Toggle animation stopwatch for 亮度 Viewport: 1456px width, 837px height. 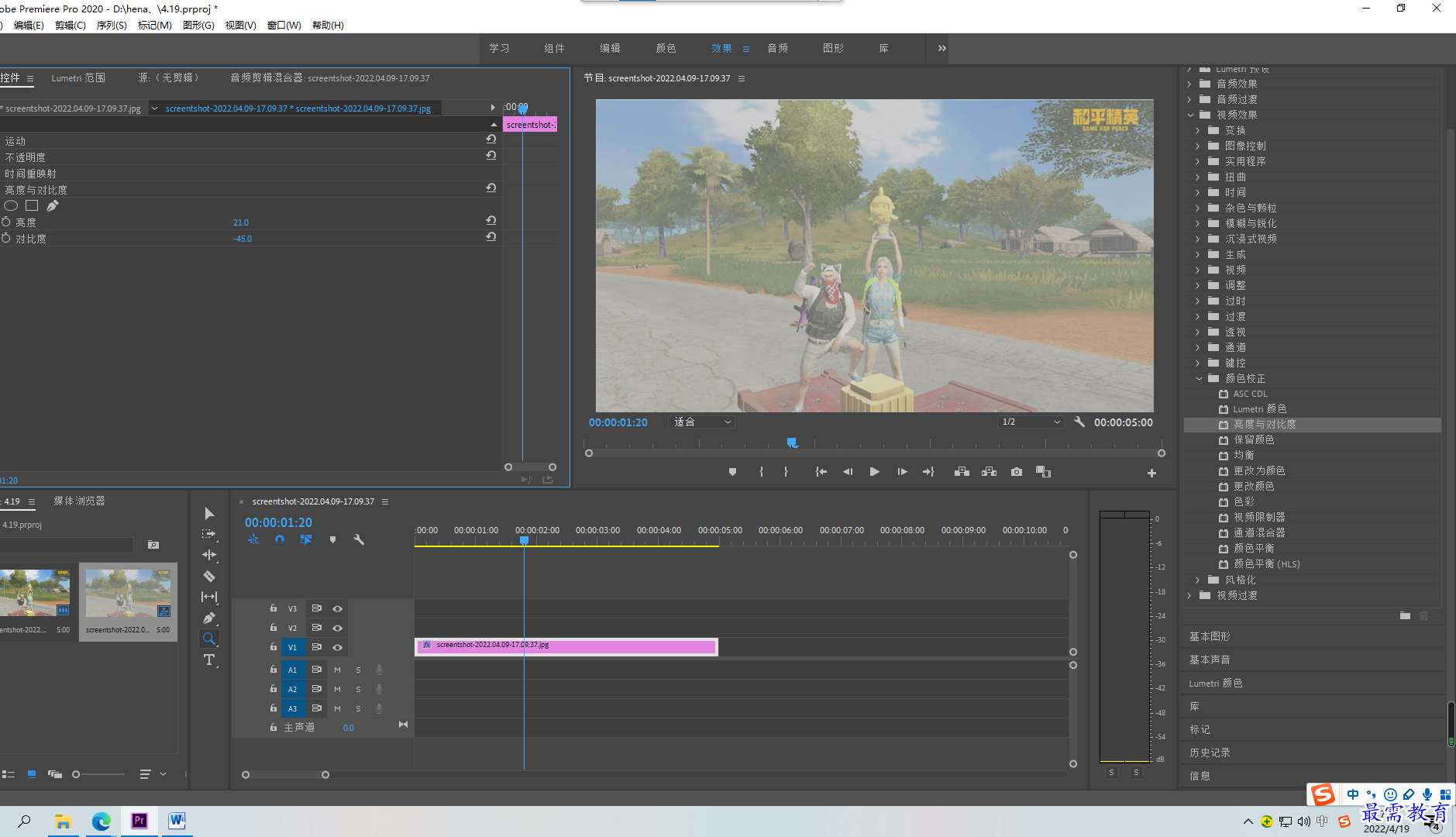[6, 222]
